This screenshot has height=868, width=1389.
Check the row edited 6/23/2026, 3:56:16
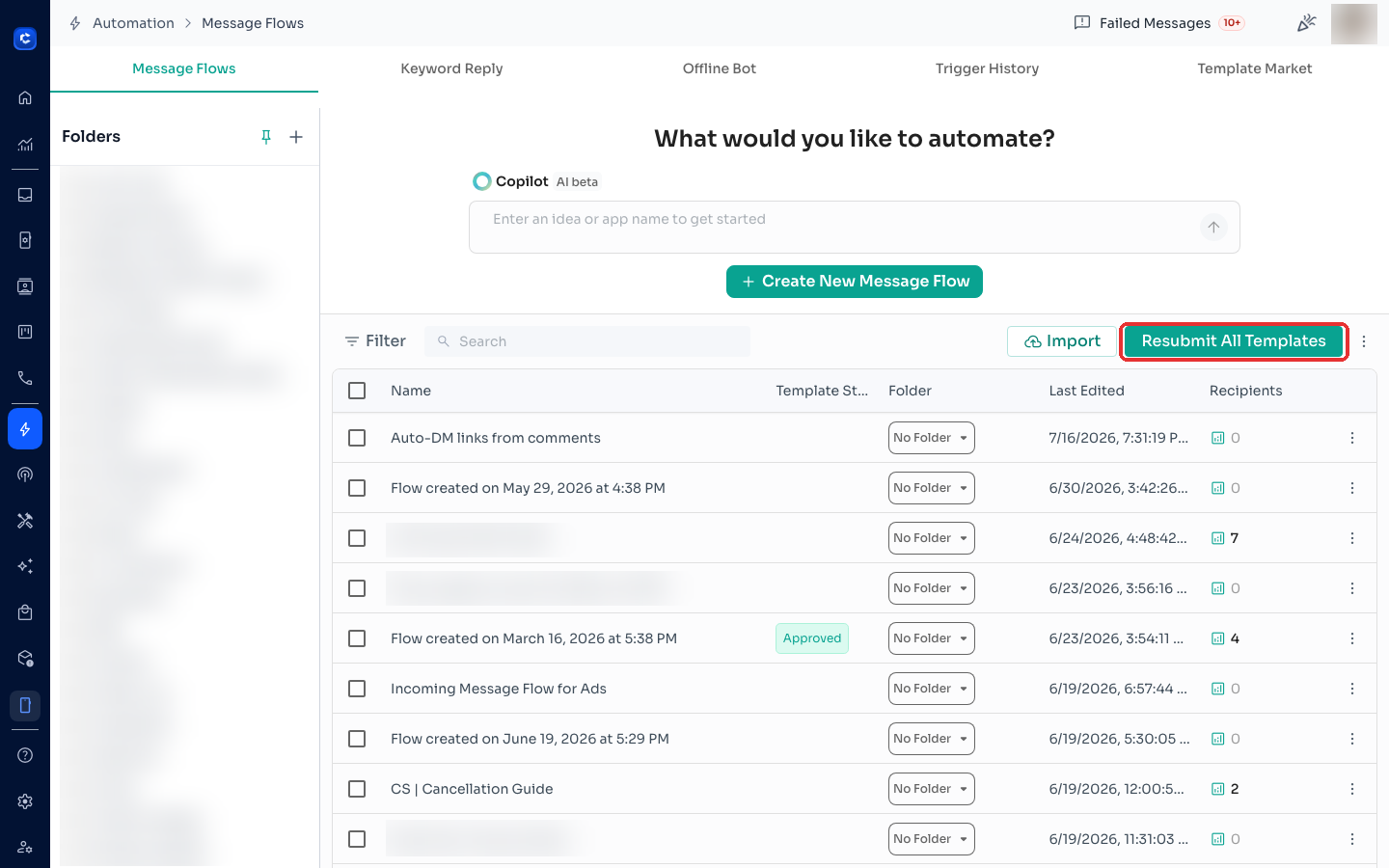(357, 588)
